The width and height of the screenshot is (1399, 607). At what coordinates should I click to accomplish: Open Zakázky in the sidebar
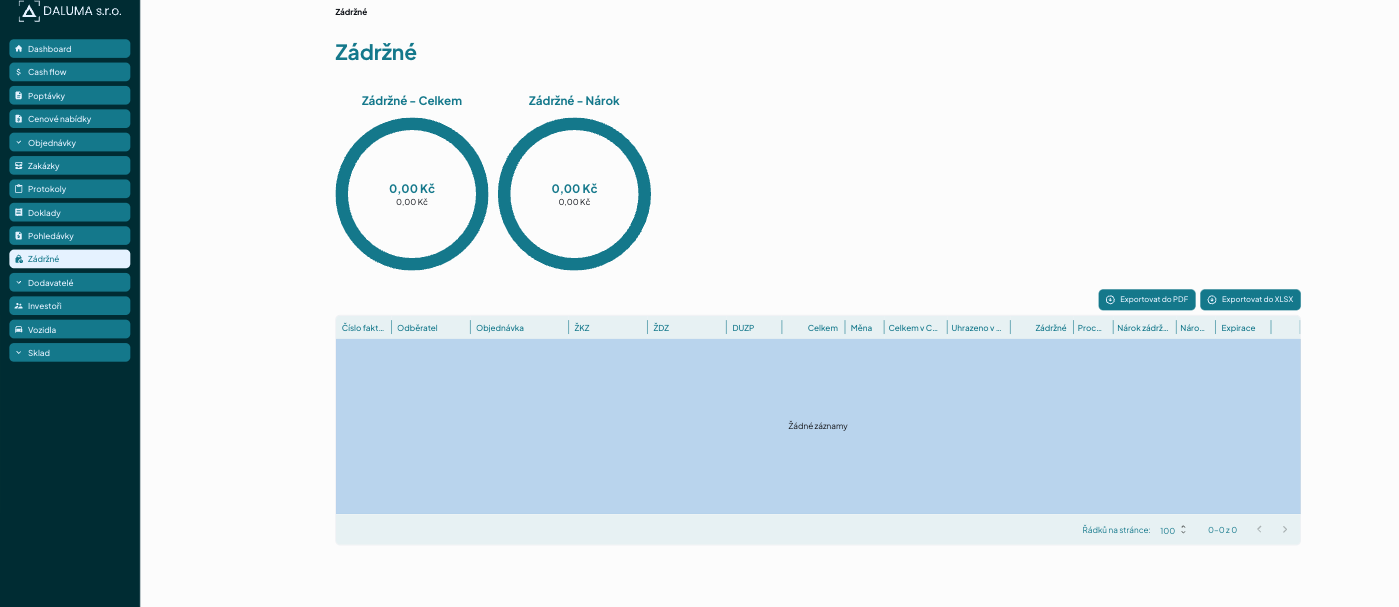[x=70, y=166]
